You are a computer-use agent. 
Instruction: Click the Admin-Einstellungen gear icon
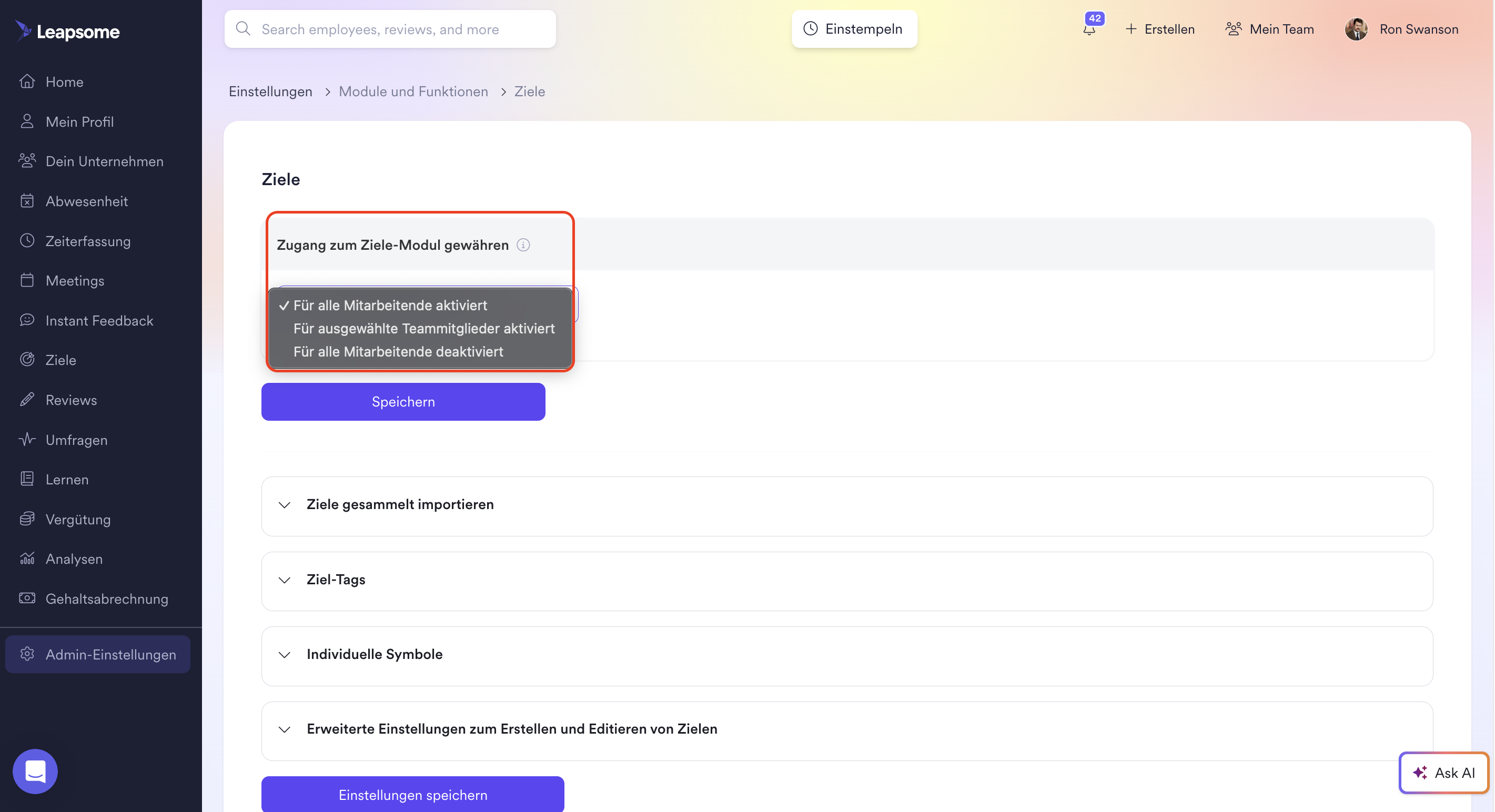pos(27,654)
